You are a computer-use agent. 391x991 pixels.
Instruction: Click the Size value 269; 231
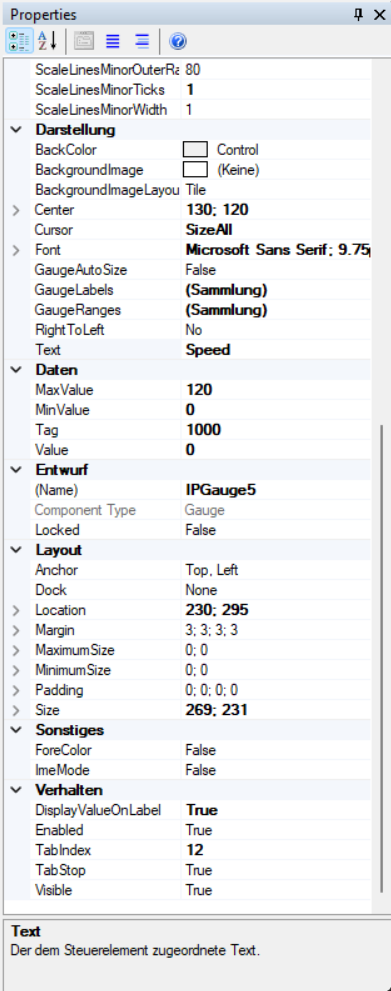click(x=217, y=710)
